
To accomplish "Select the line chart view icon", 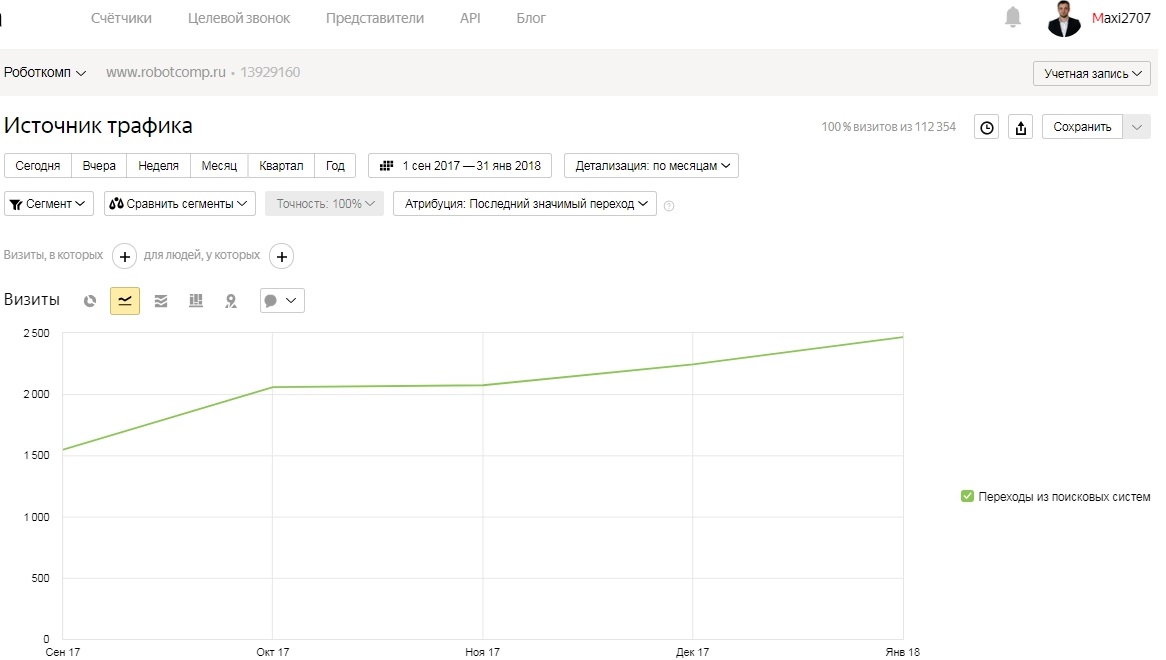I will 125,300.
